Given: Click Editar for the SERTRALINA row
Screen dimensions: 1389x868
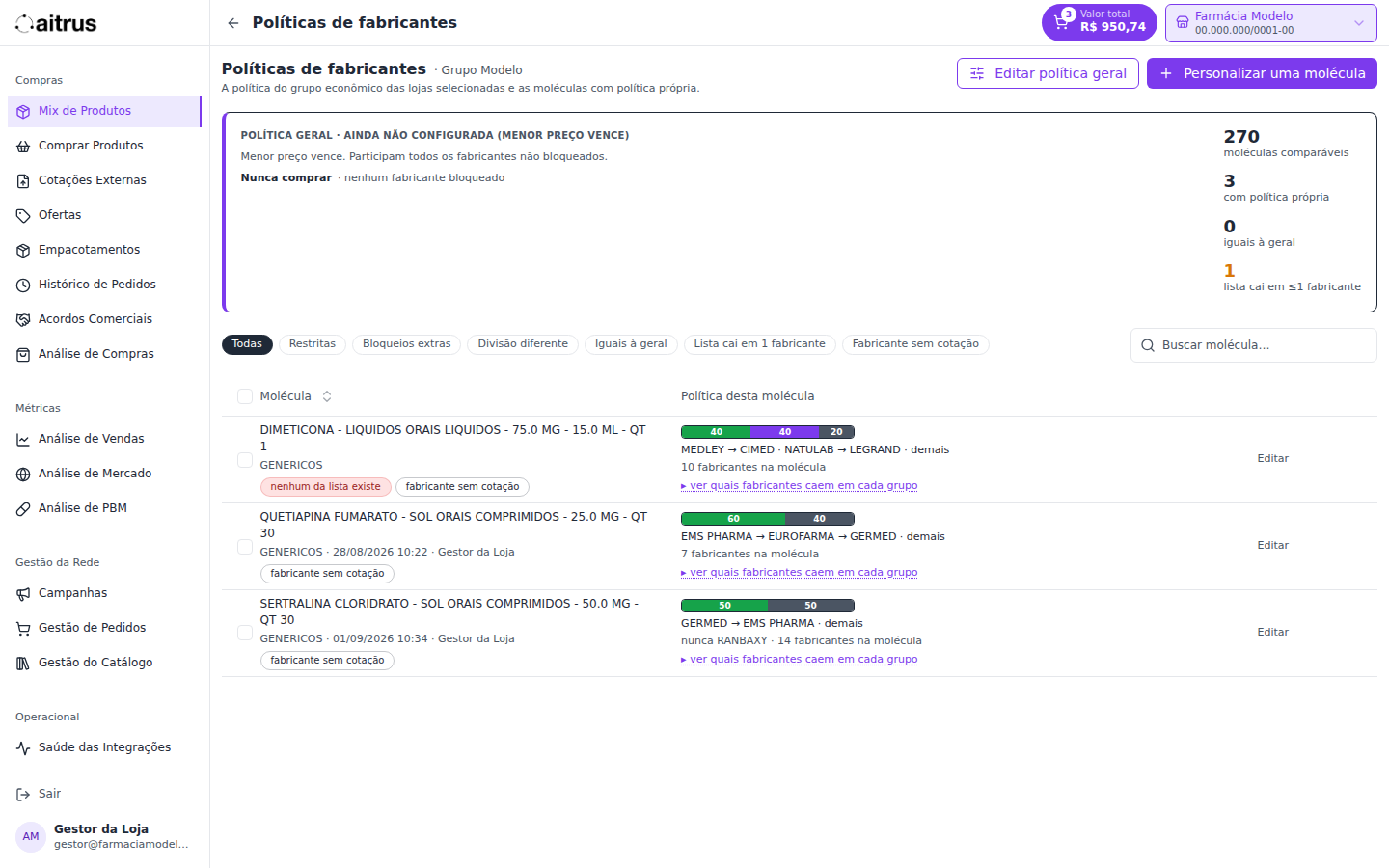Looking at the screenshot, I should 1273,633.
